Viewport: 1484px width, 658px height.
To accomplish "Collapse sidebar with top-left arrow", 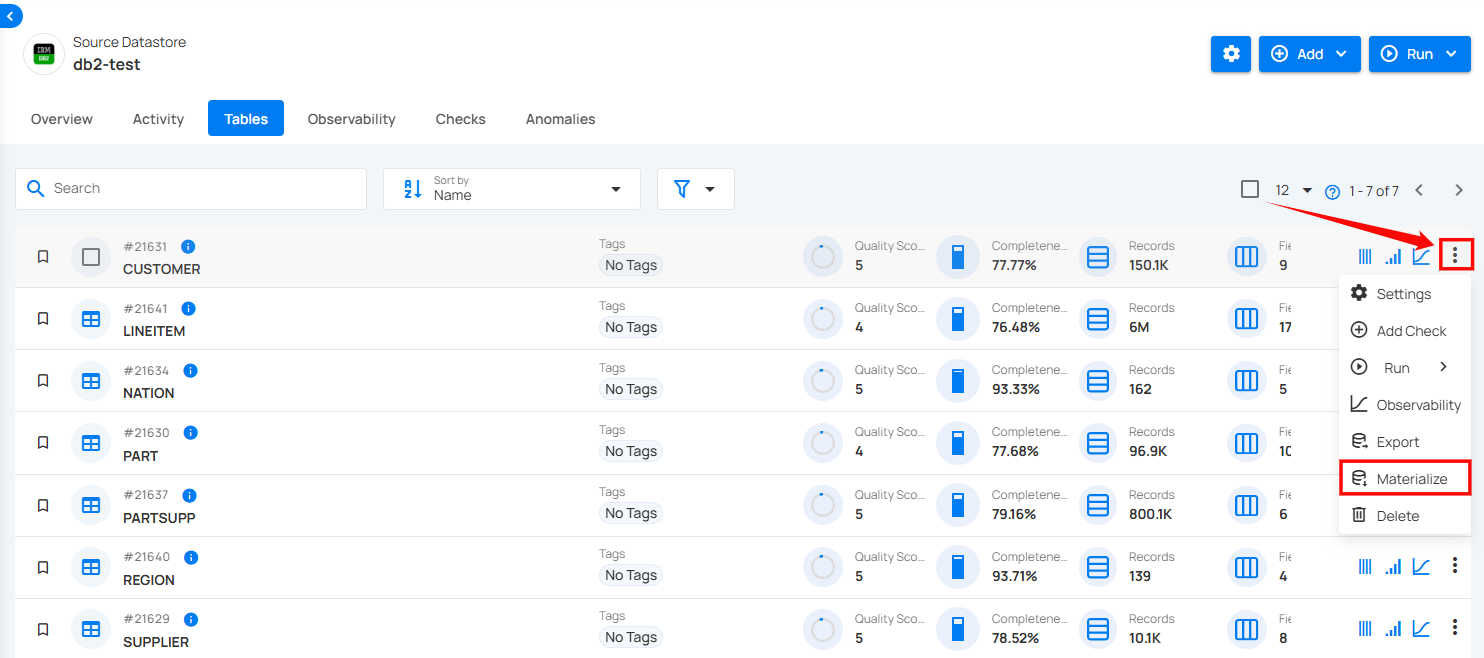I will pyautogui.click(x=10, y=16).
